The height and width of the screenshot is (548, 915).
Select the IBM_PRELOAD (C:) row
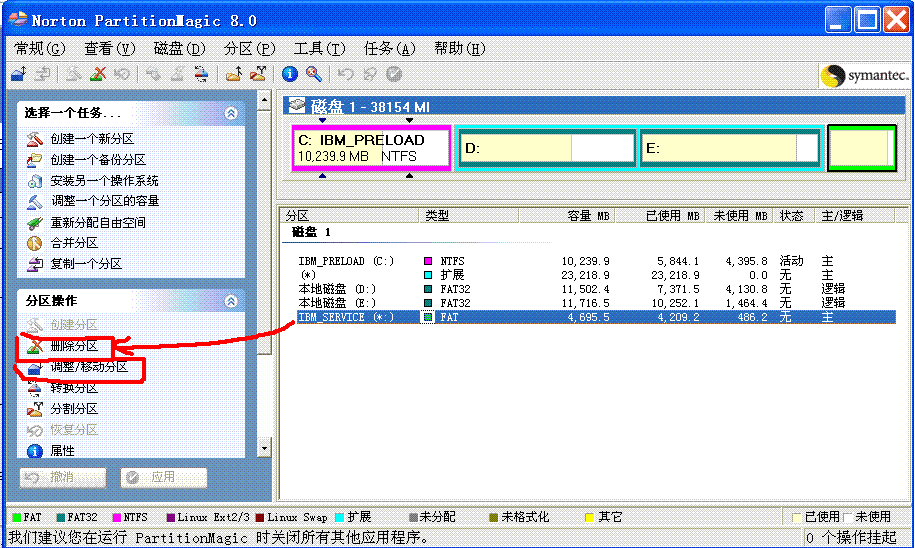click(596, 261)
